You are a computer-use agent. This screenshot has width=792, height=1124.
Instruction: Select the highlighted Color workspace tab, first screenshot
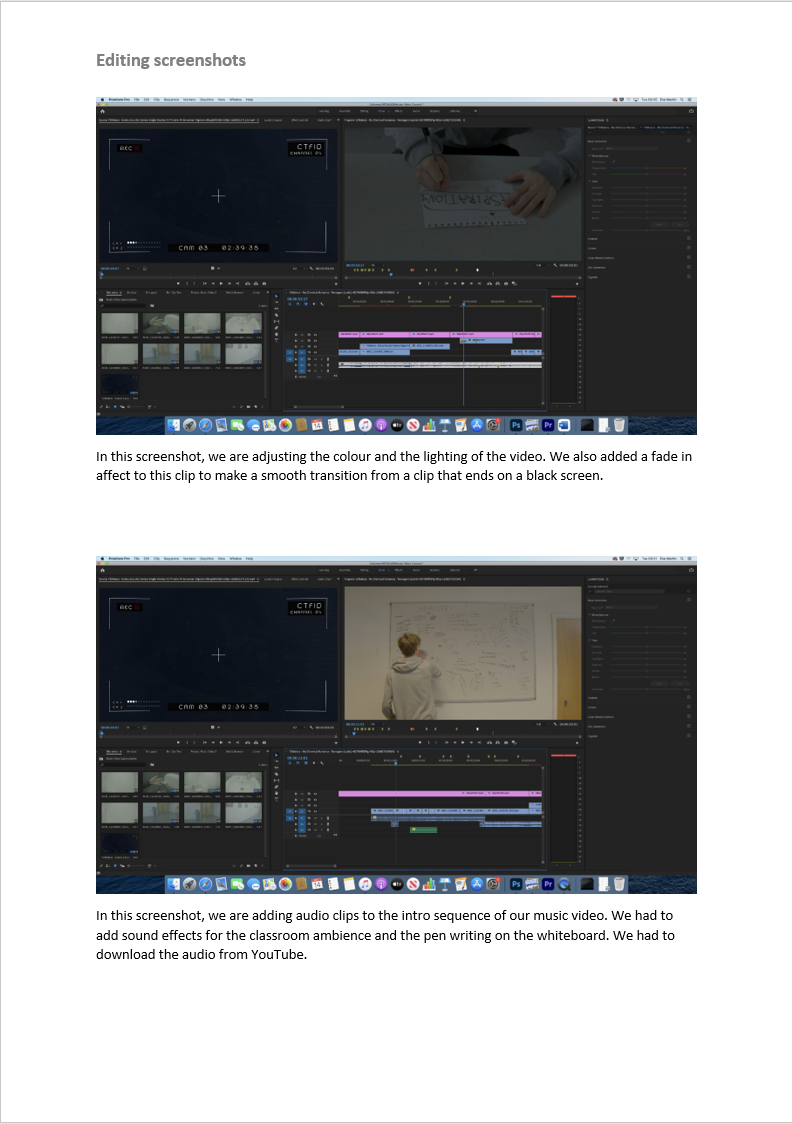381,111
